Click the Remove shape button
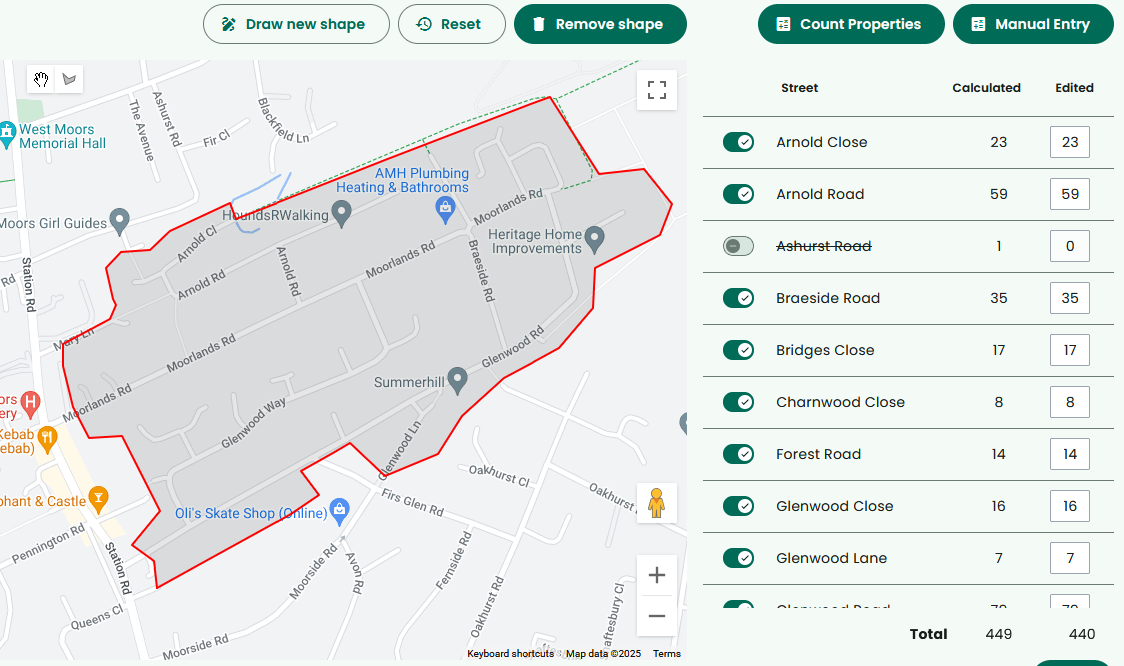This screenshot has width=1124, height=666. [x=600, y=24]
